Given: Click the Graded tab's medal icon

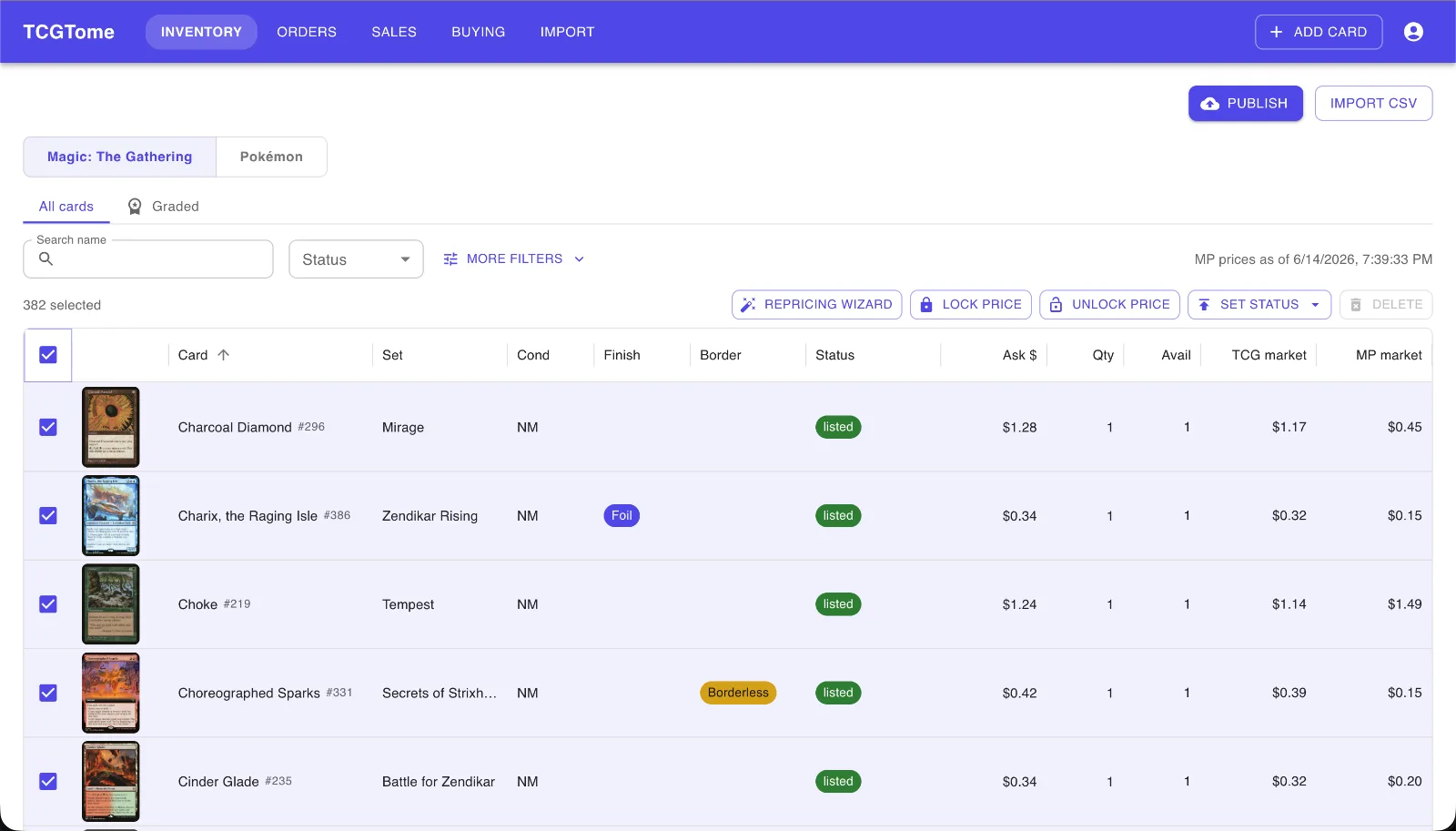Looking at the screenshot, I should click(135, 207).
